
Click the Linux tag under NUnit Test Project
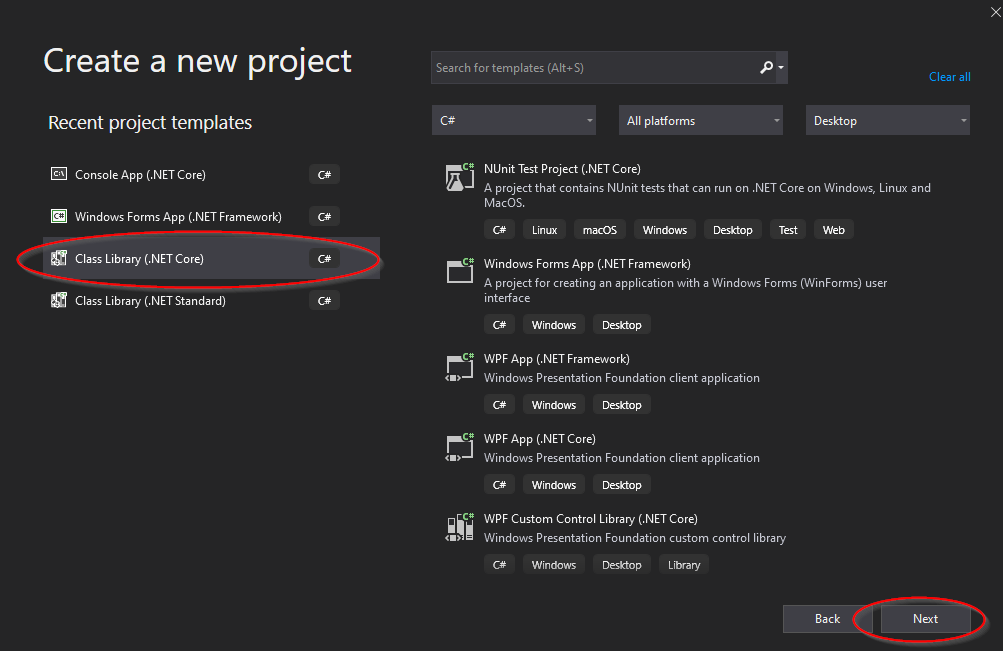(544, 230)
